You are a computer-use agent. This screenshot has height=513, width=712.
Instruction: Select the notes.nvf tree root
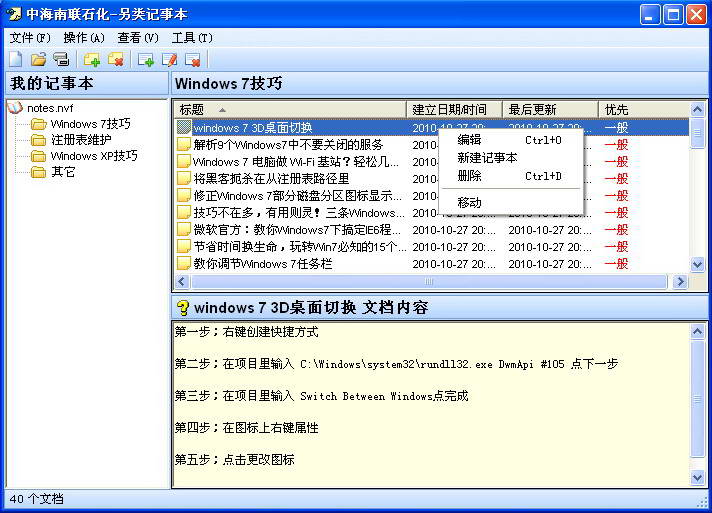pyautogui.click(x=50, y=108)
